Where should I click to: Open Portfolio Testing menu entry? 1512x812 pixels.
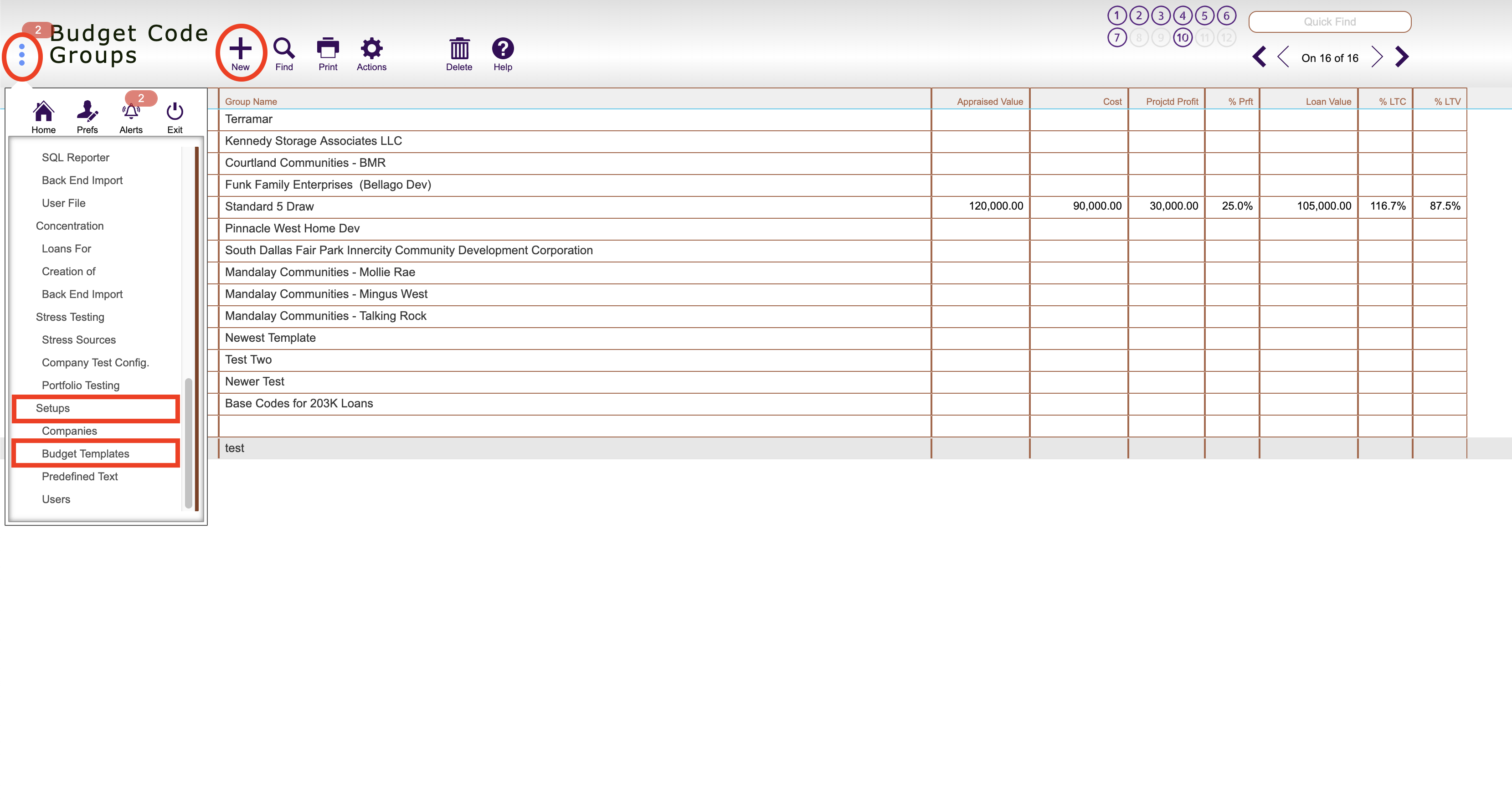tap(80, 386)
